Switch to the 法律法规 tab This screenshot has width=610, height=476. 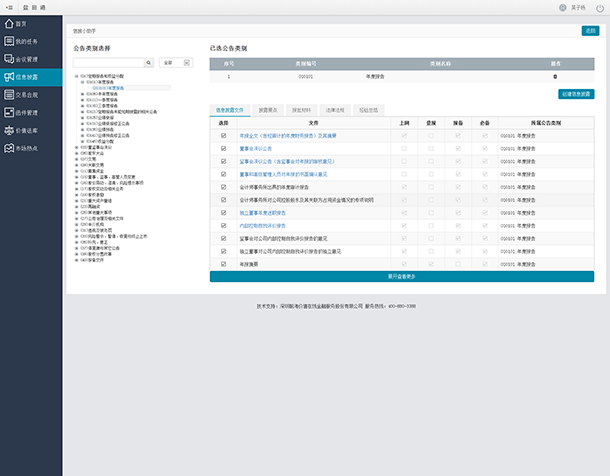(x=335, y=110)
